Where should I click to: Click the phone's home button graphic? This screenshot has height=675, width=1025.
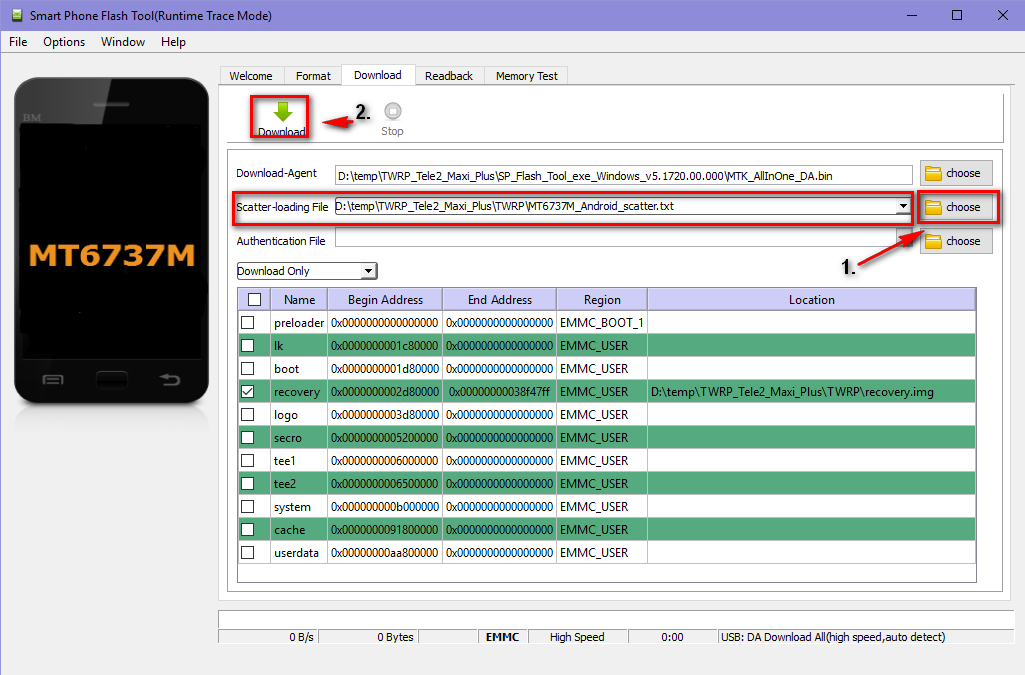111,380
